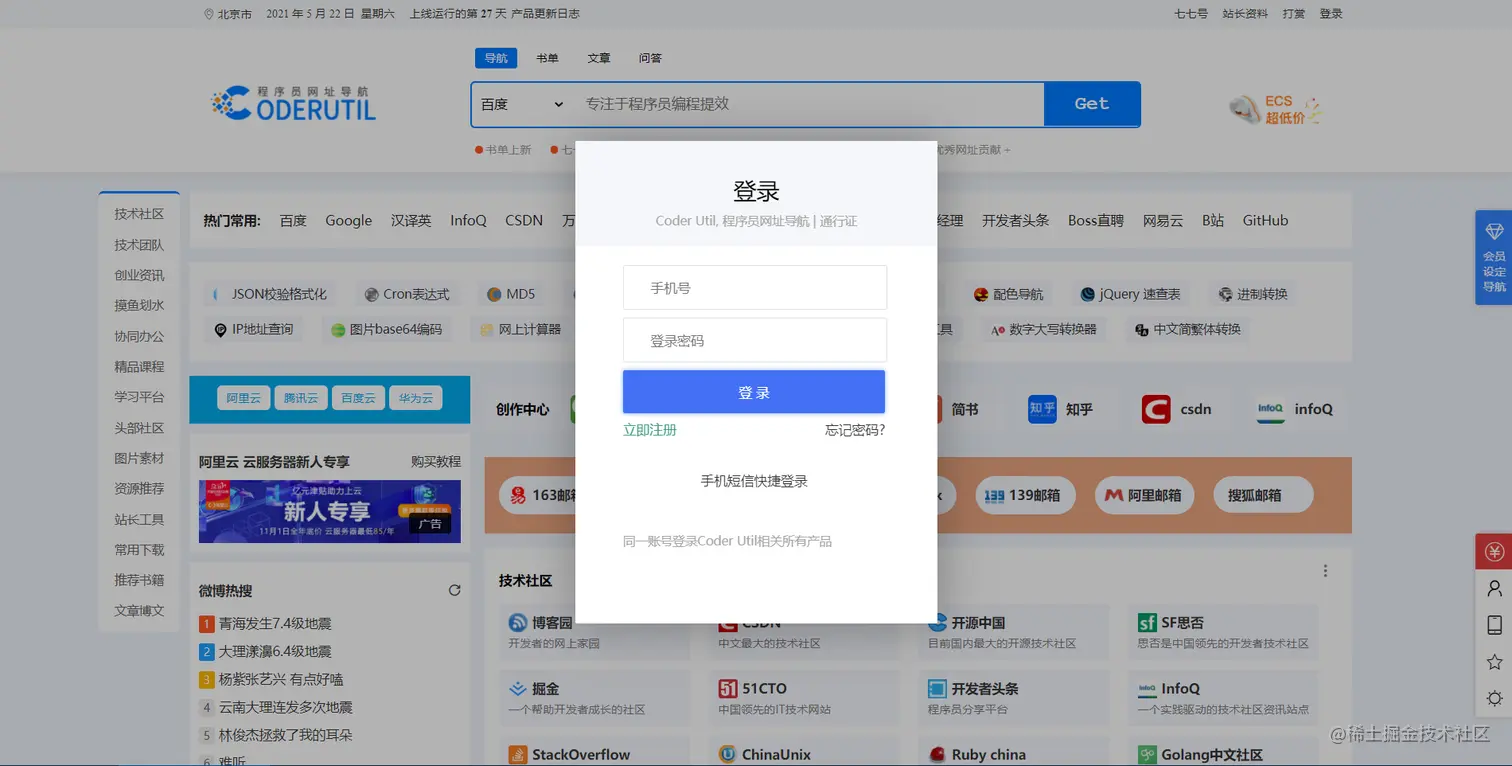Open the IP地址查询 tool
Viewport: 1512px width, 766px height.
tap(254, 329)
